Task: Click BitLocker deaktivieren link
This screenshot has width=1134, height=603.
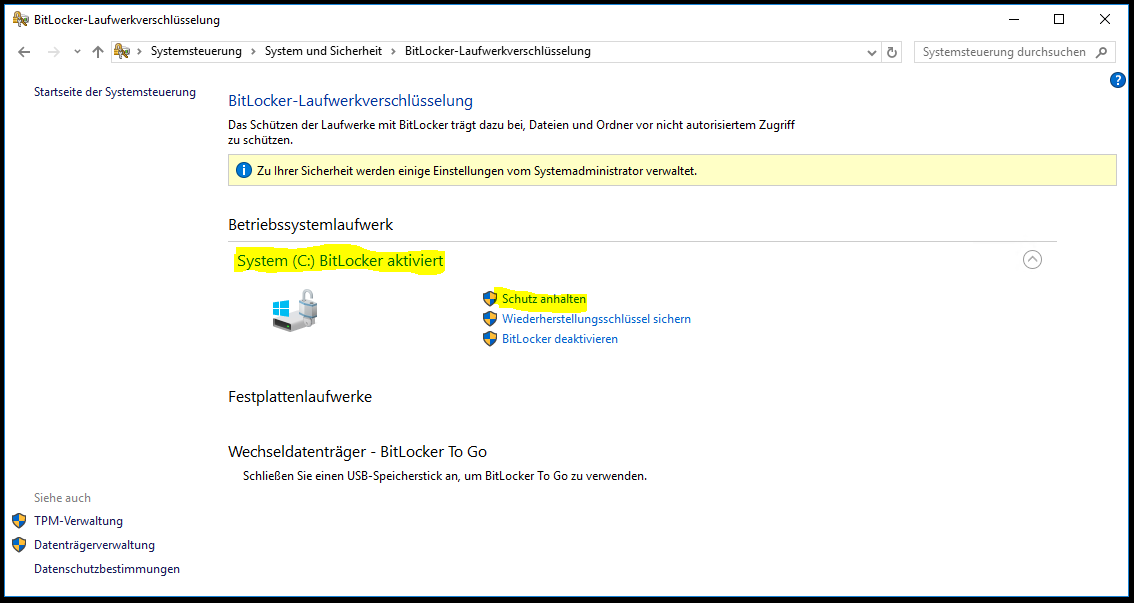Action: 560,338
